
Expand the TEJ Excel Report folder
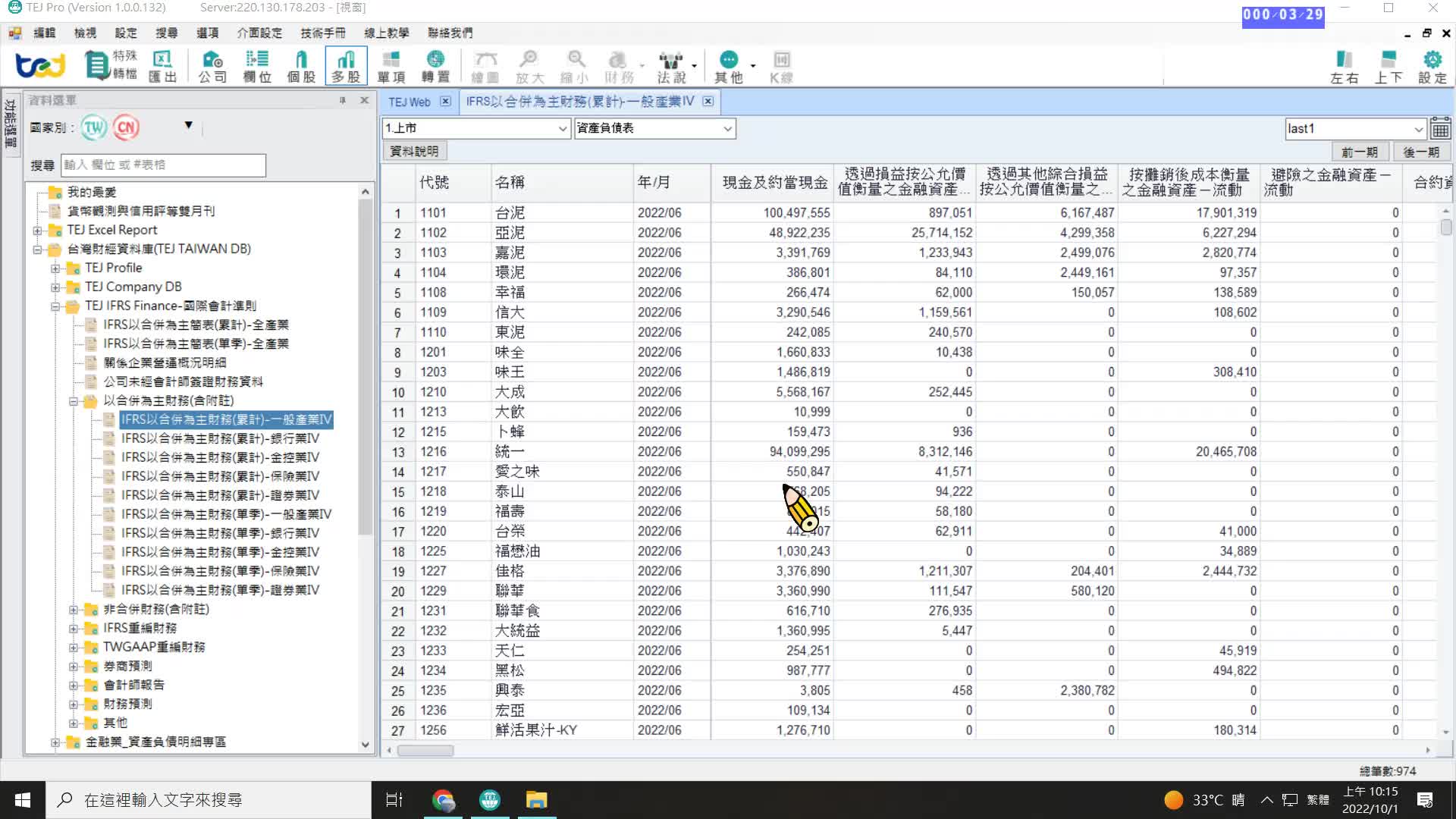pos(37,231)
